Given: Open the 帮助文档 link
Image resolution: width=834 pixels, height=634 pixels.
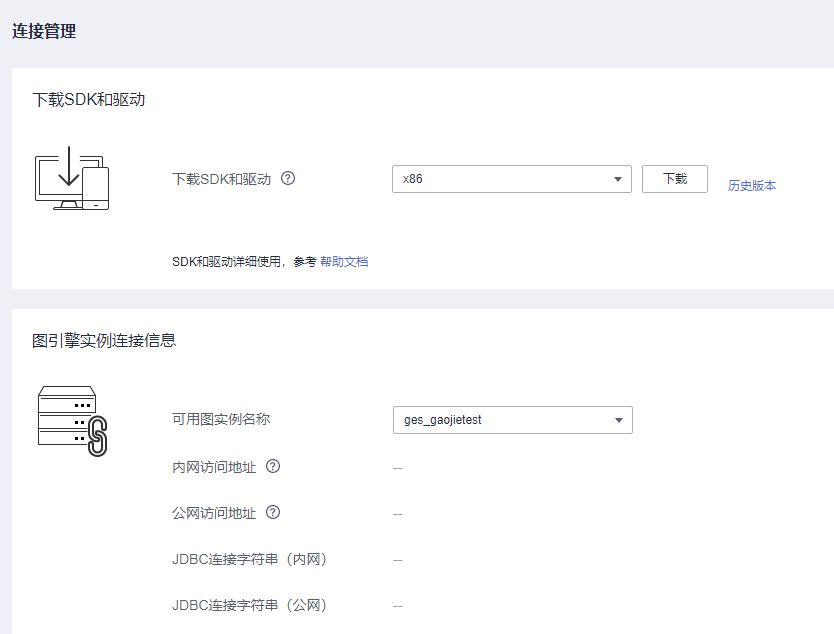Looking at the screenshot, I should coord(344,261).
